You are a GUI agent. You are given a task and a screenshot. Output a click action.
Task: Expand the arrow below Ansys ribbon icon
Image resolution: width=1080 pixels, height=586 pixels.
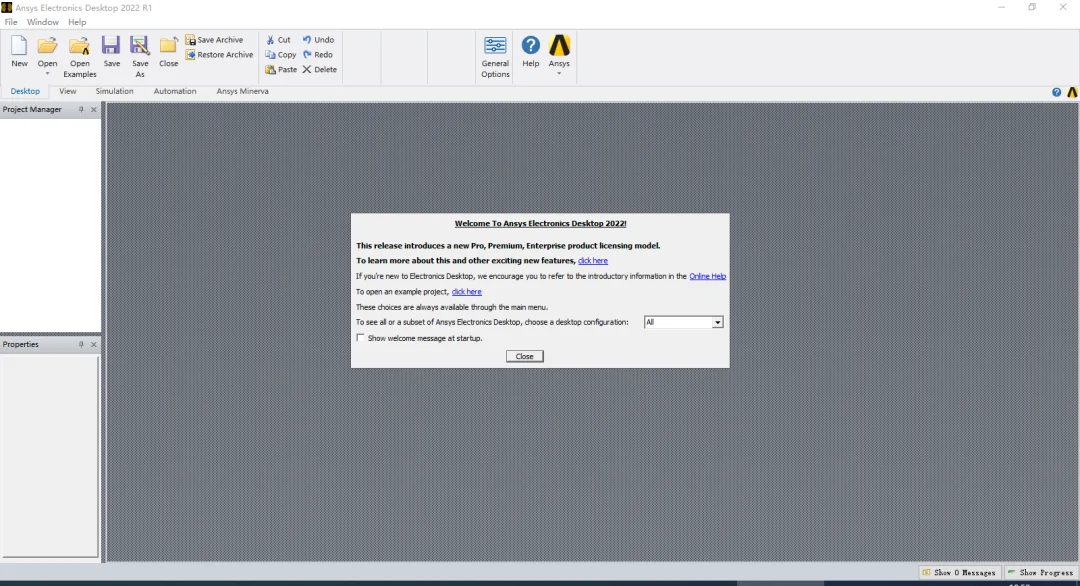pos(559,74)
